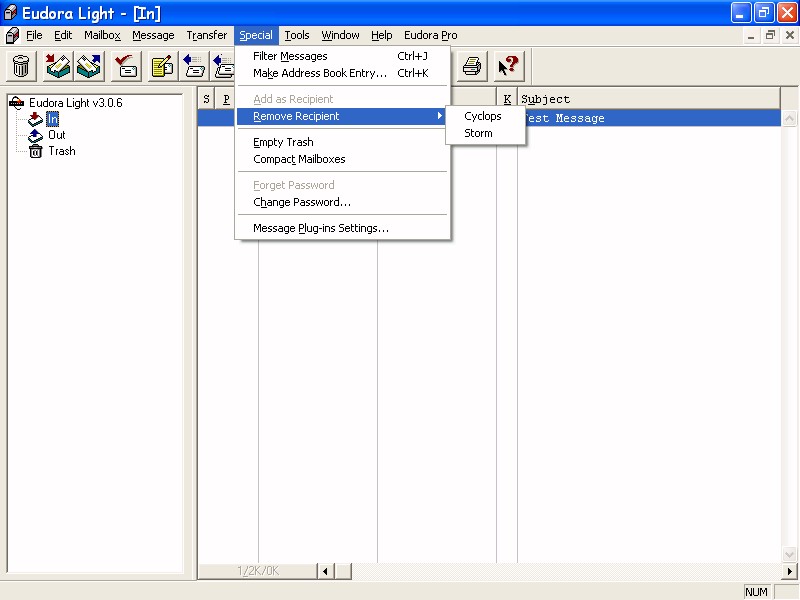Click the Reply toolbar icon
This screenshot has height=600, width=800.
click(x=194, y=66)
